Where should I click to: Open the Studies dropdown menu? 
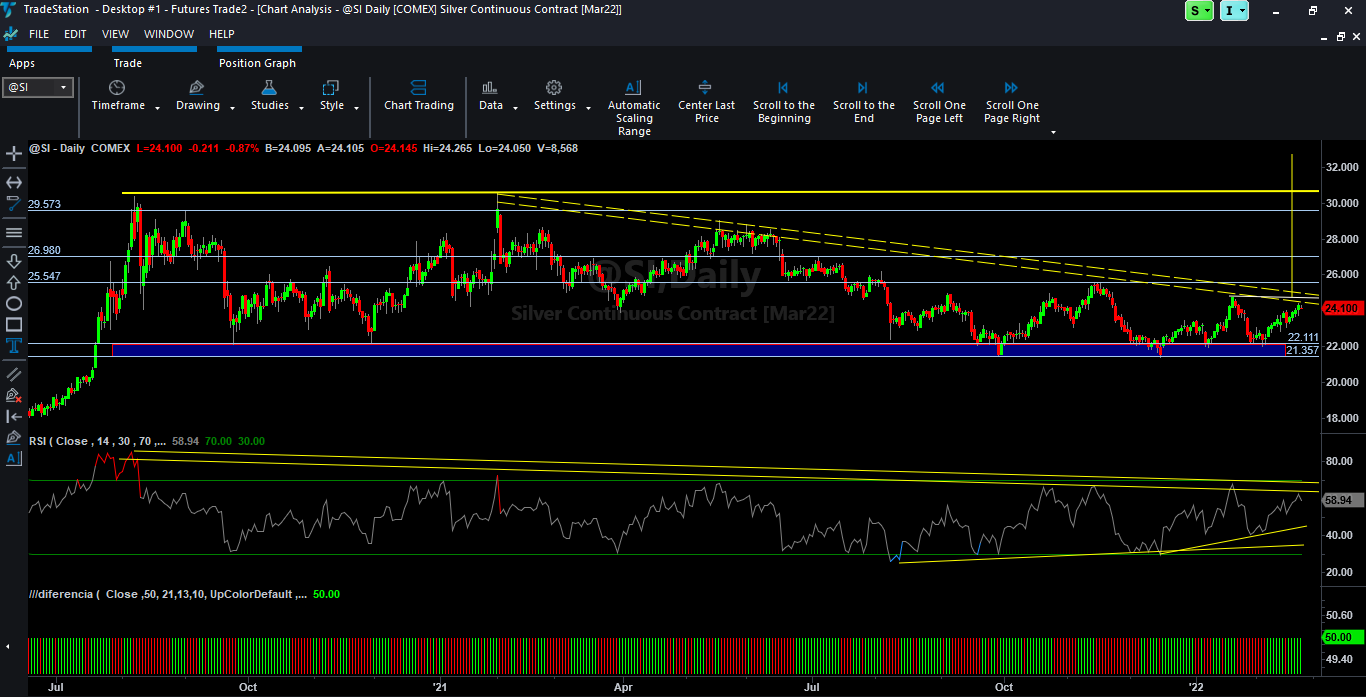[275, 97]
